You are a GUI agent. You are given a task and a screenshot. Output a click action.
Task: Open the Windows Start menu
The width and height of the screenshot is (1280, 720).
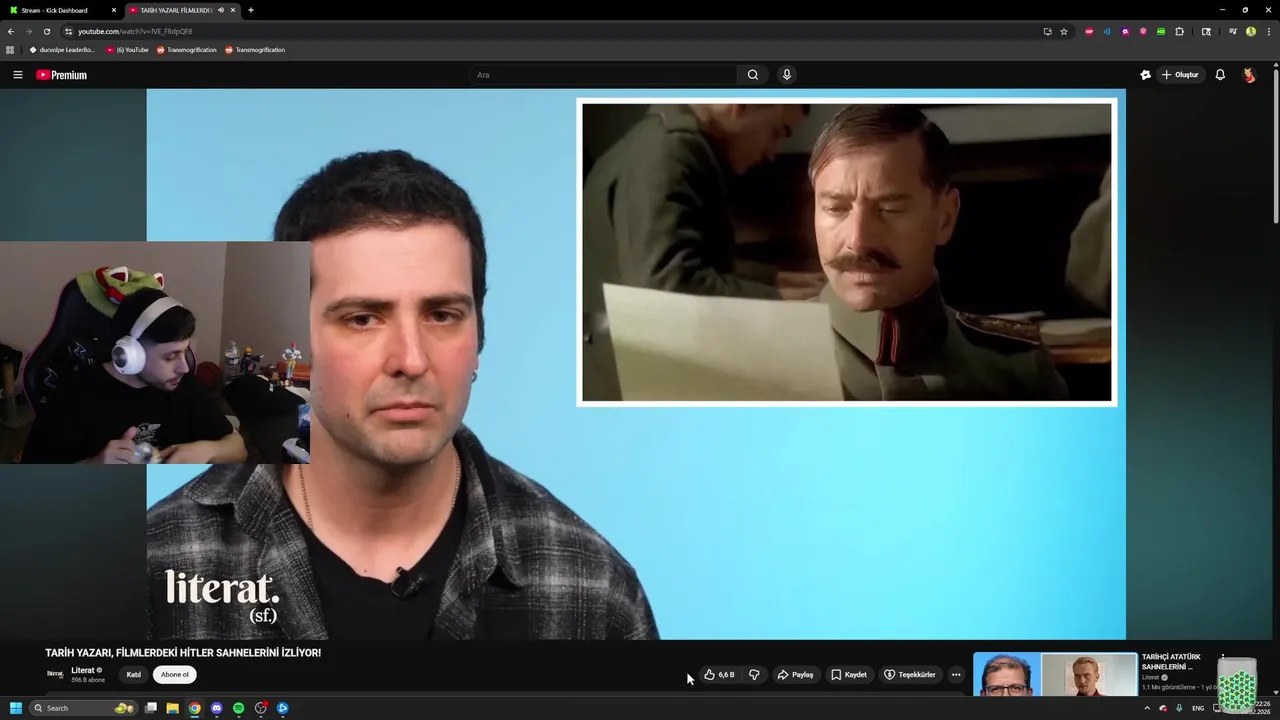[16, 708]
